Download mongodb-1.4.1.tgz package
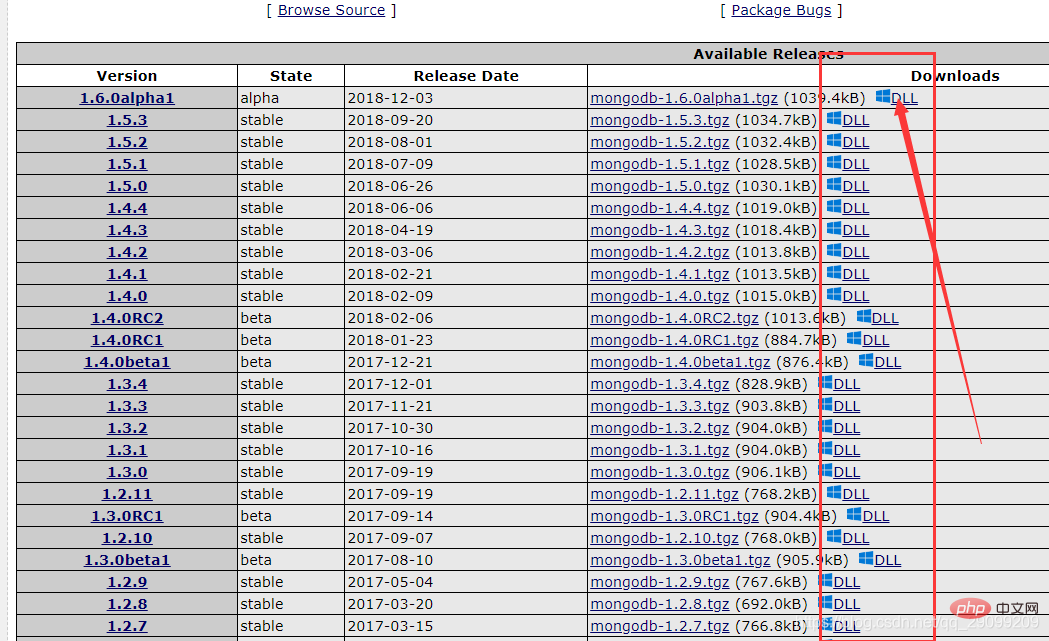This screenshot has height=641, width=1049. (x=660, y=274)
